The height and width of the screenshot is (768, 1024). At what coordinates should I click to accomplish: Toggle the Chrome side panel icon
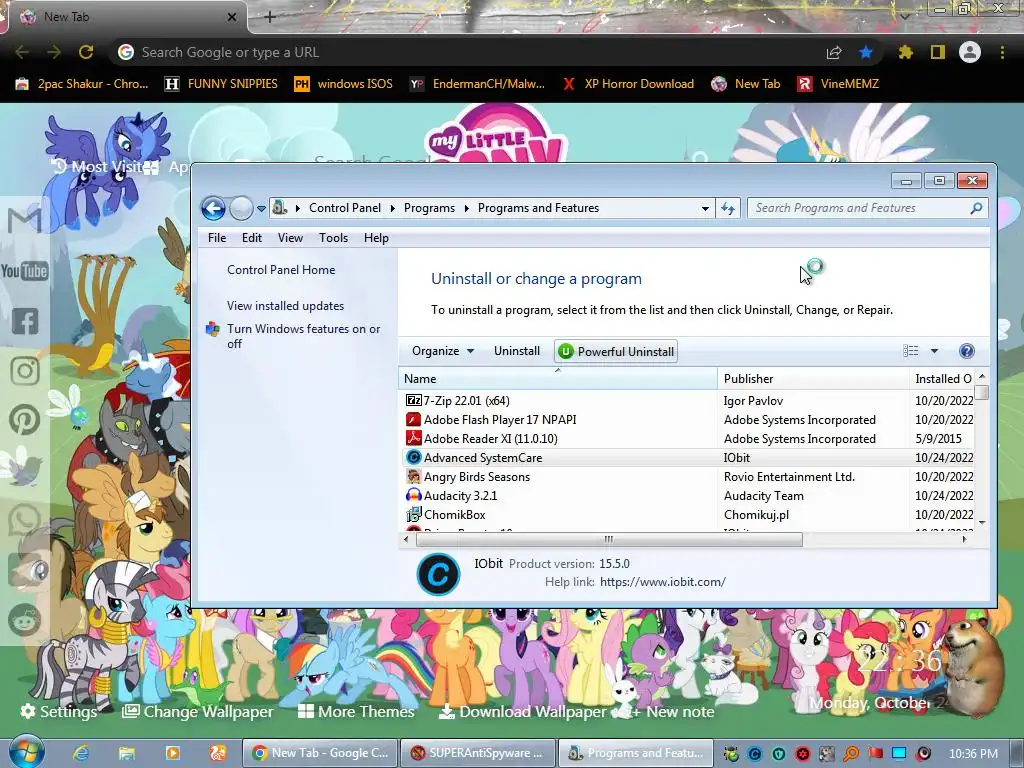tap(938, 52)
